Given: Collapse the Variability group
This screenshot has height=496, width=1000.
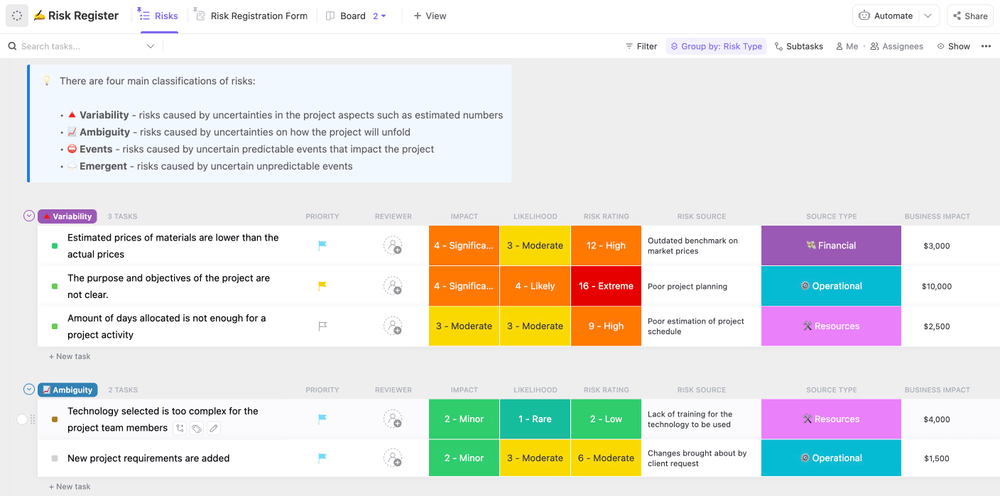Looking at the screenshot, I should [x=29, y=216].
